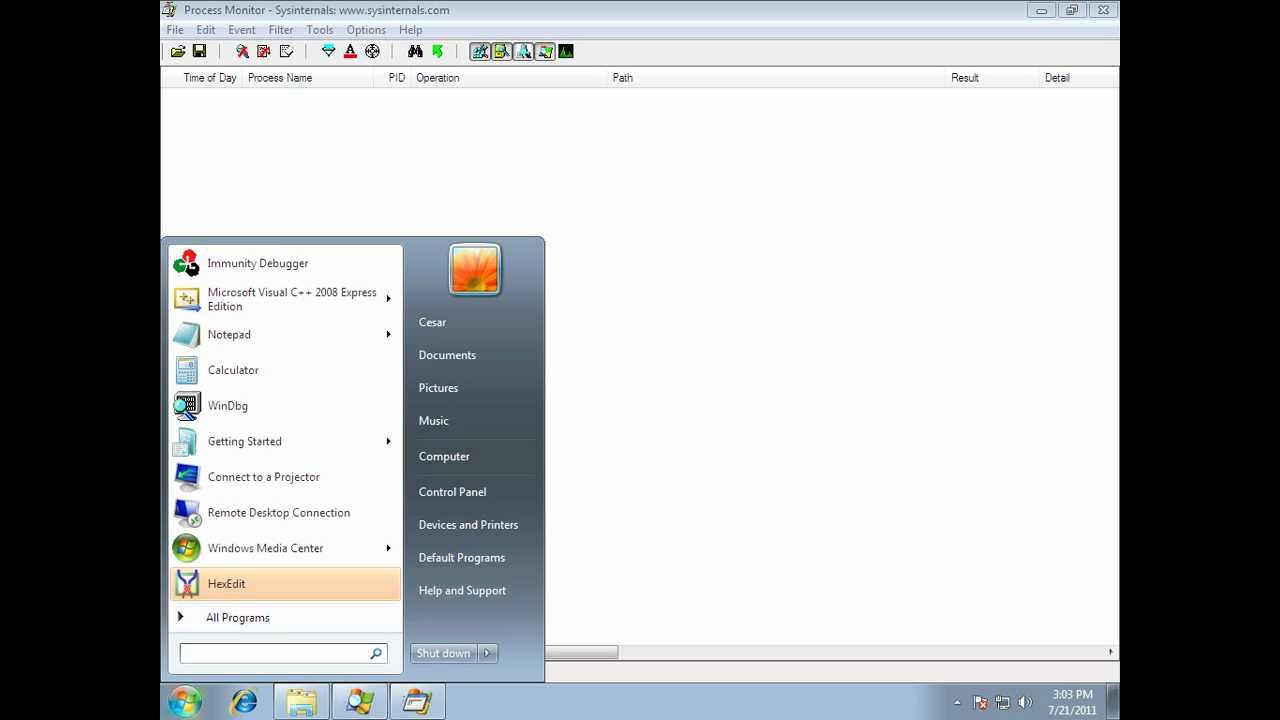Image resolution: width=1280 pixels, height=720 pixels.
Task: Click the Save floppy disk toolbar icon
Action: click(x=199, y=51)
